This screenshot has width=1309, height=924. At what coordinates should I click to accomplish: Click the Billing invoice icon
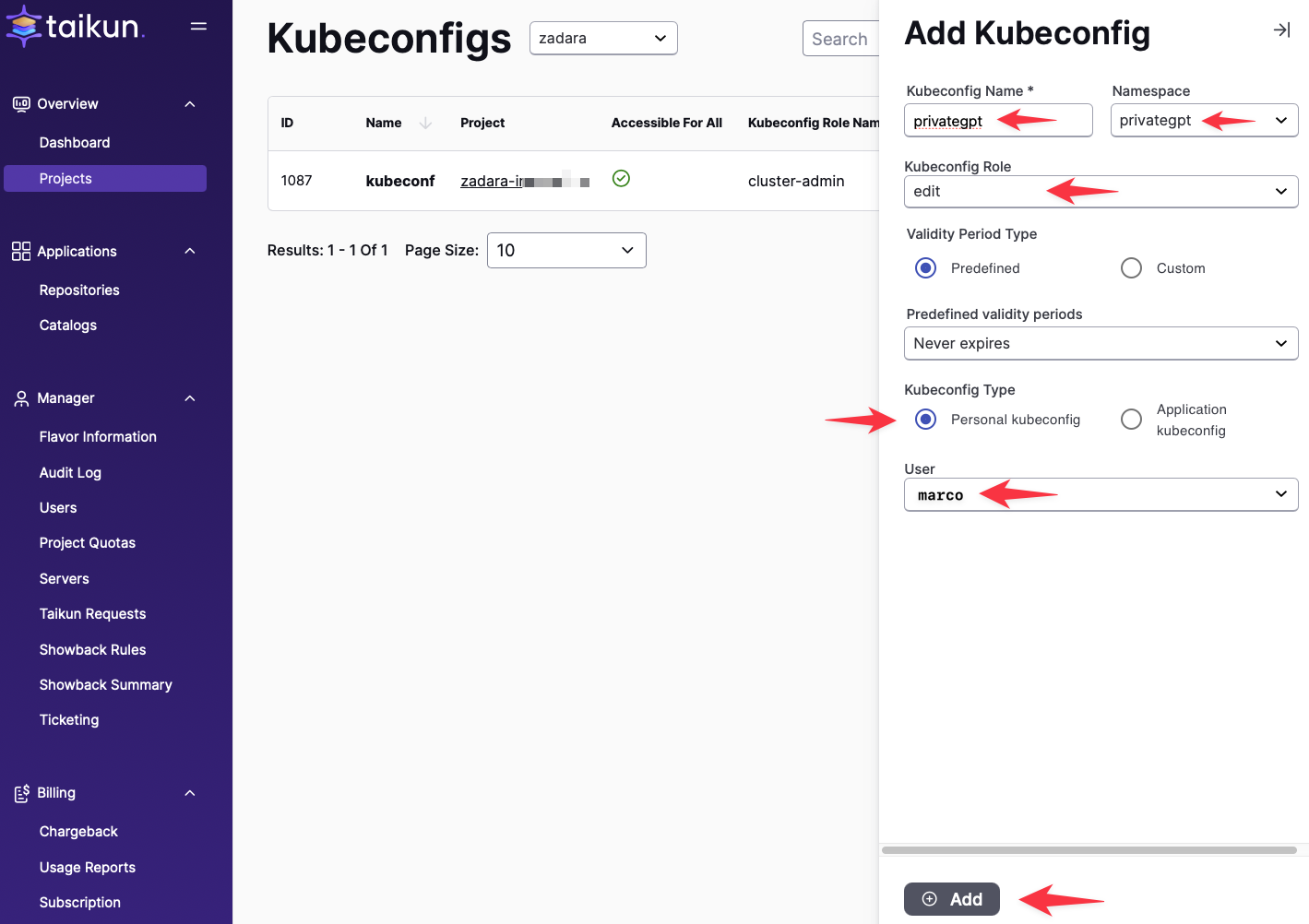tap(21, 793)
